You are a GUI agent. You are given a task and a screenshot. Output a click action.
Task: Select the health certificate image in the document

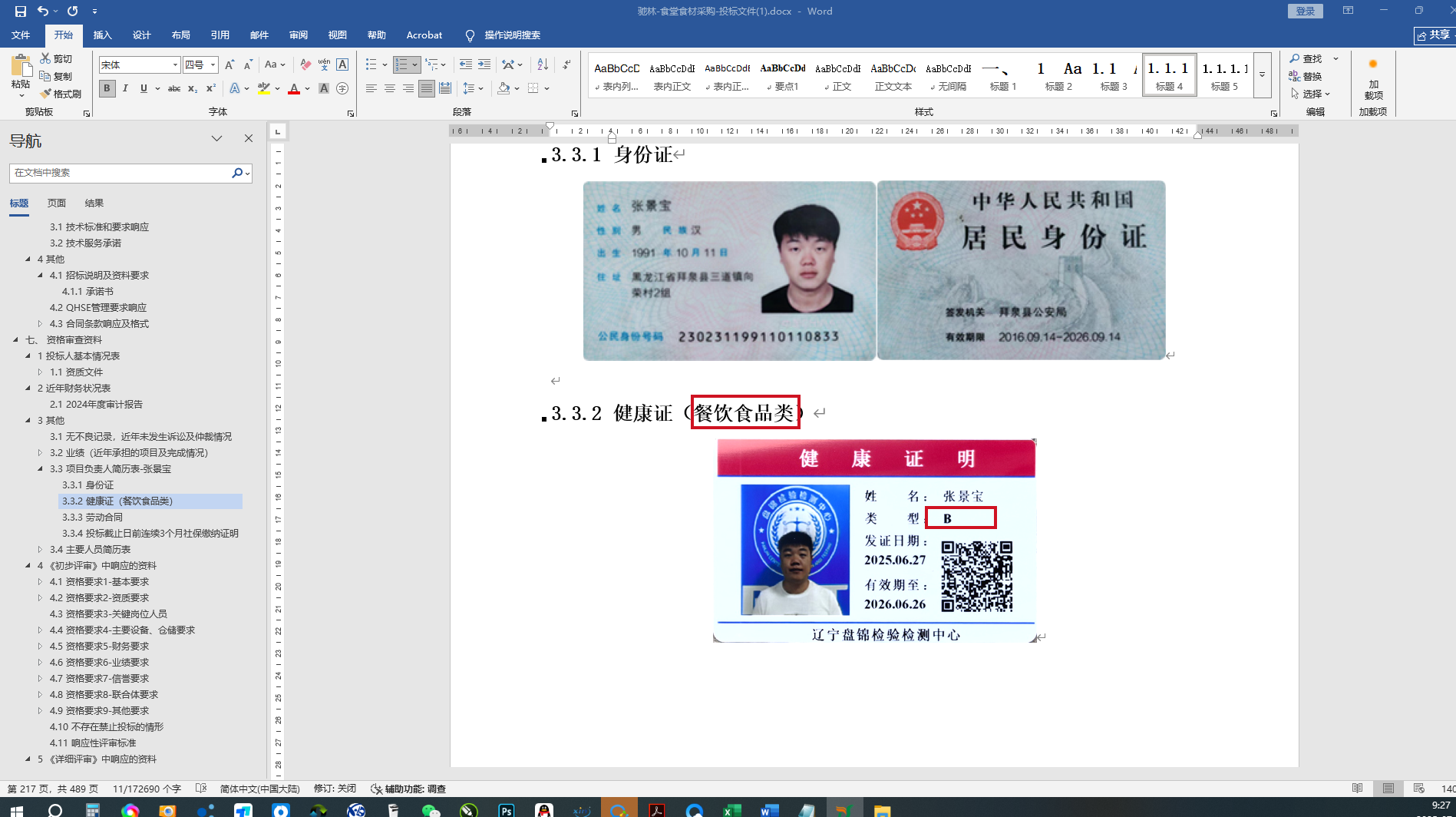click(875, 541)
